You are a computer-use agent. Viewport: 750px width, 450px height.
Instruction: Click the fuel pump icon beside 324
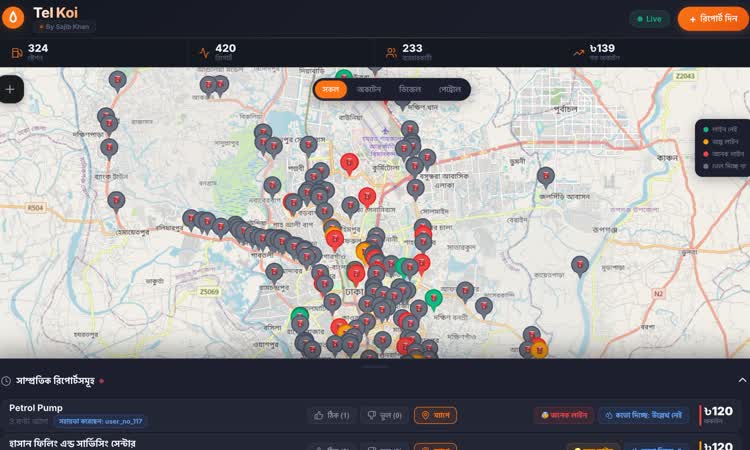[17, 53]
